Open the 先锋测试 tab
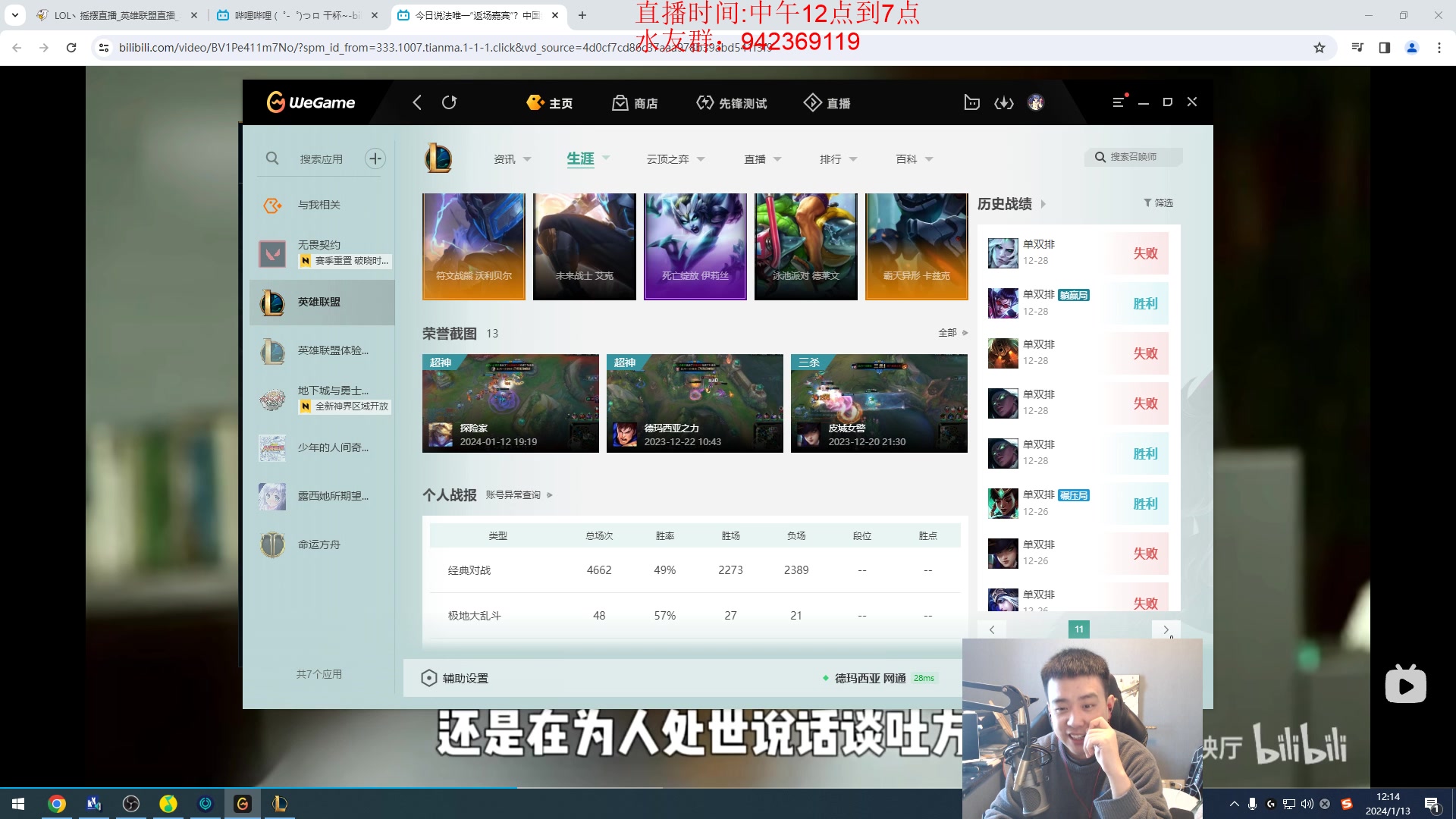This screenshot has height=819, width=1456. (732, 103)
